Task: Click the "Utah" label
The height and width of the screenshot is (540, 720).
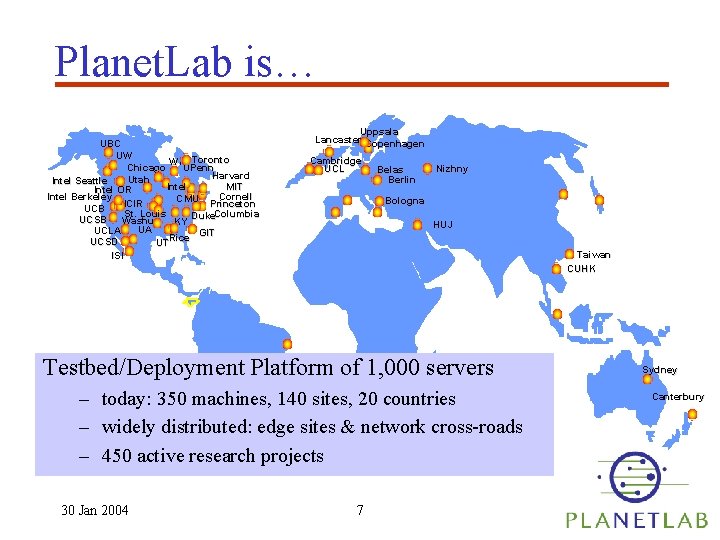Action: 139,180
